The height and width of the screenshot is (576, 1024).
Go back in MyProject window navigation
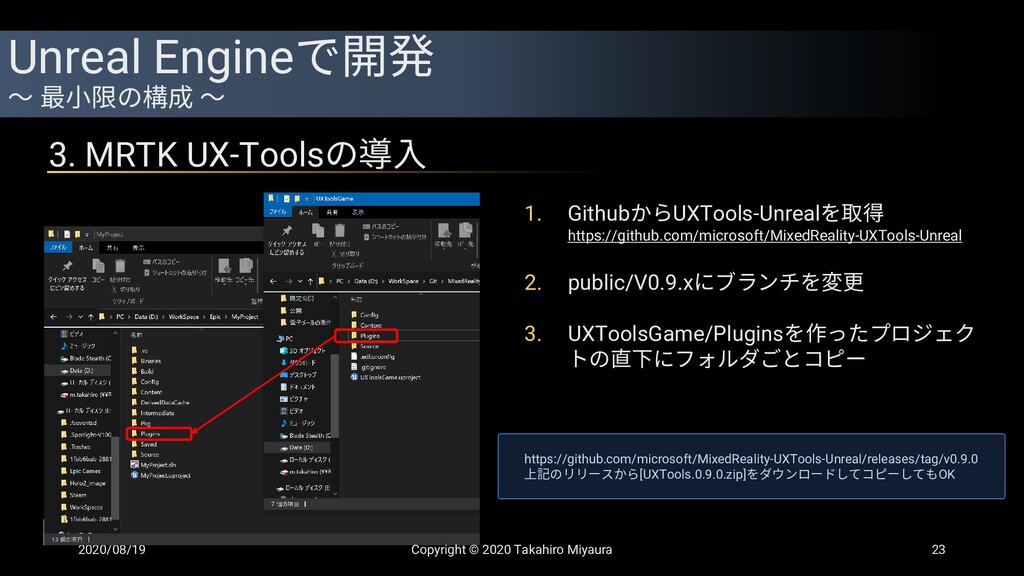(54, 317)
